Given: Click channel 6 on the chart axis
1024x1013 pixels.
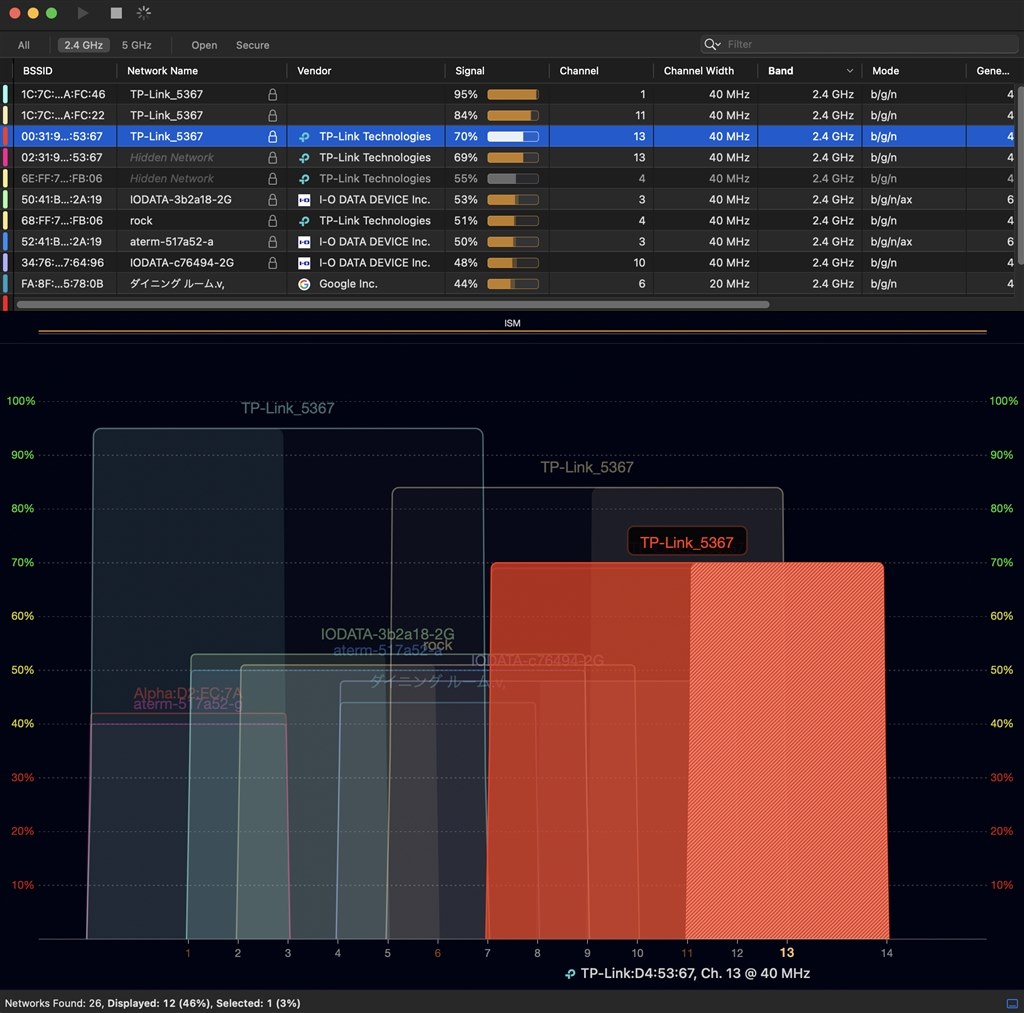Looking at the screenshot, I should pyautogui.click(x=438, y=953).
